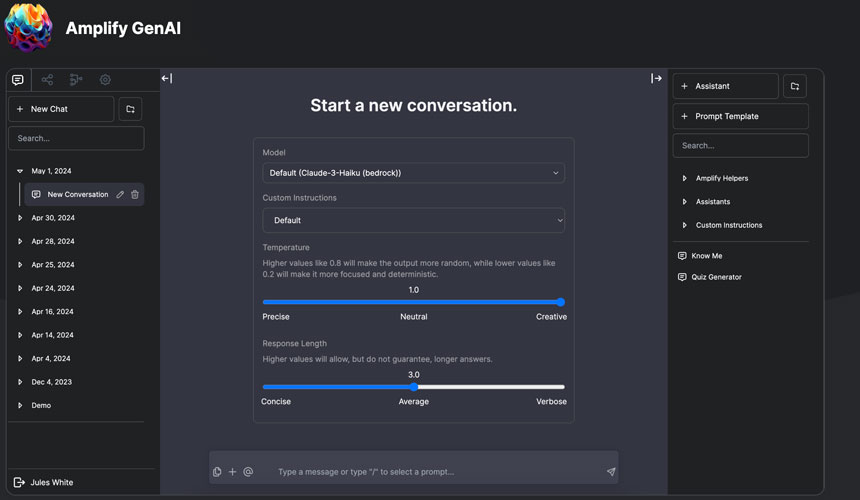Click the Neutral temperature label
Viewport: 860px width, 500px height.
click(x=414, y=317)
